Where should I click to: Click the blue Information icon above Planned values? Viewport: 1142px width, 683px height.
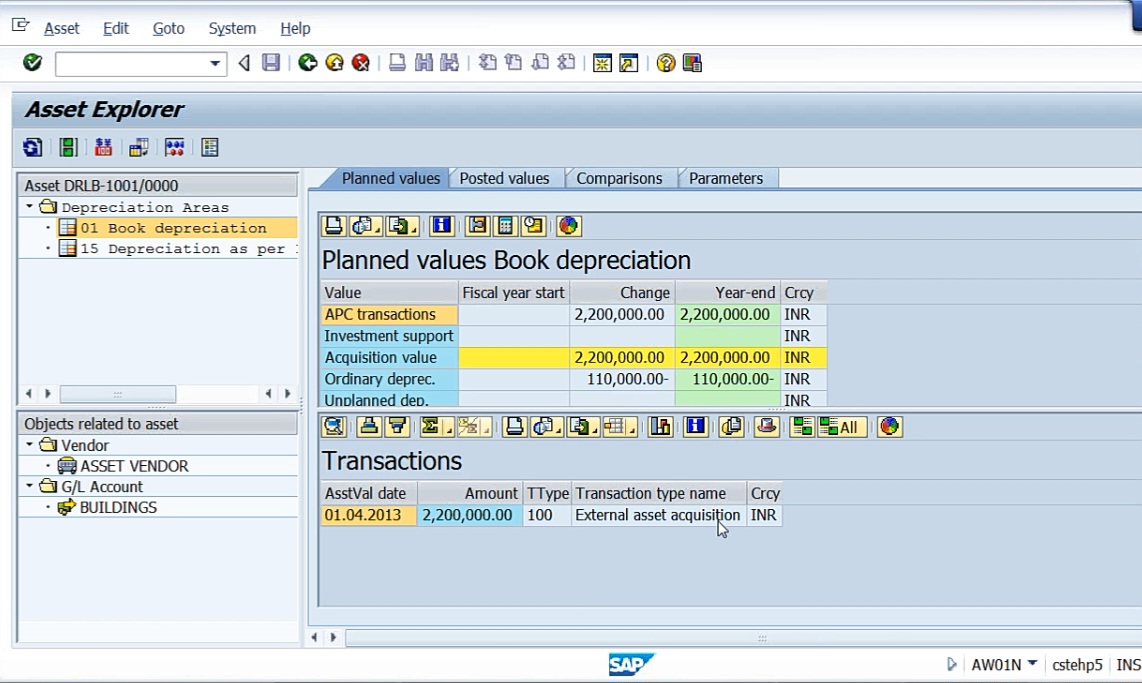441,226
